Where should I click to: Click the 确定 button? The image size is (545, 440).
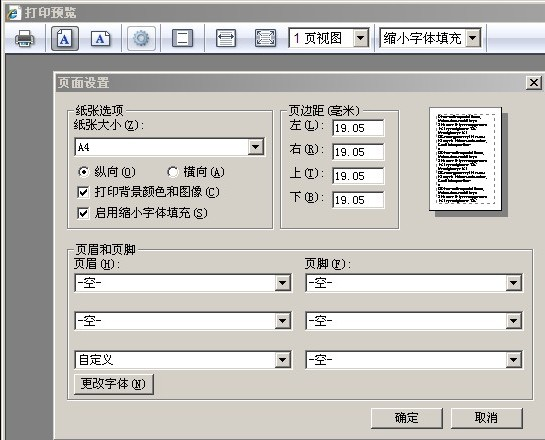point(407,418)
